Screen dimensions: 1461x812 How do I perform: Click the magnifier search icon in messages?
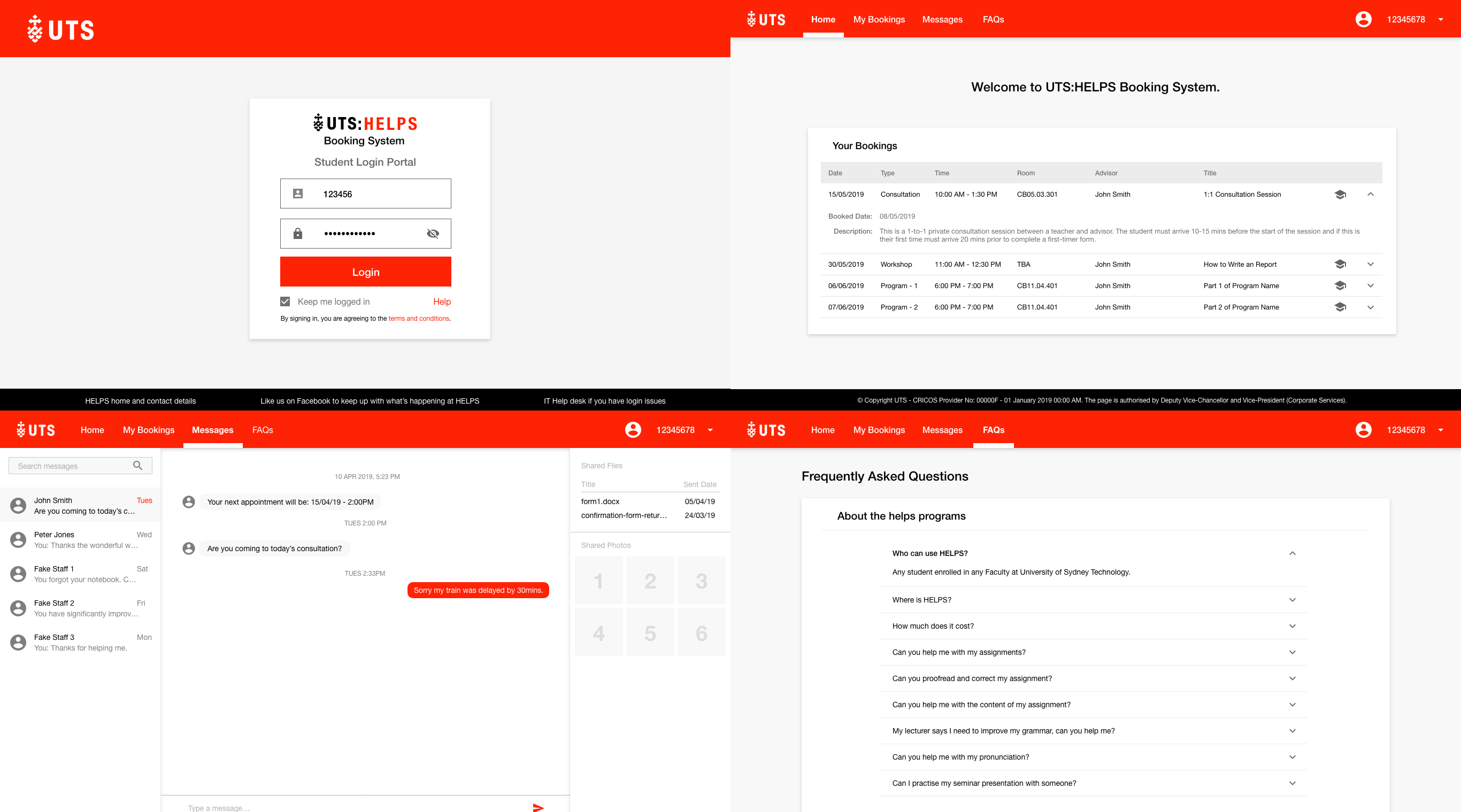pyautogui.click(x=138, y=466)
